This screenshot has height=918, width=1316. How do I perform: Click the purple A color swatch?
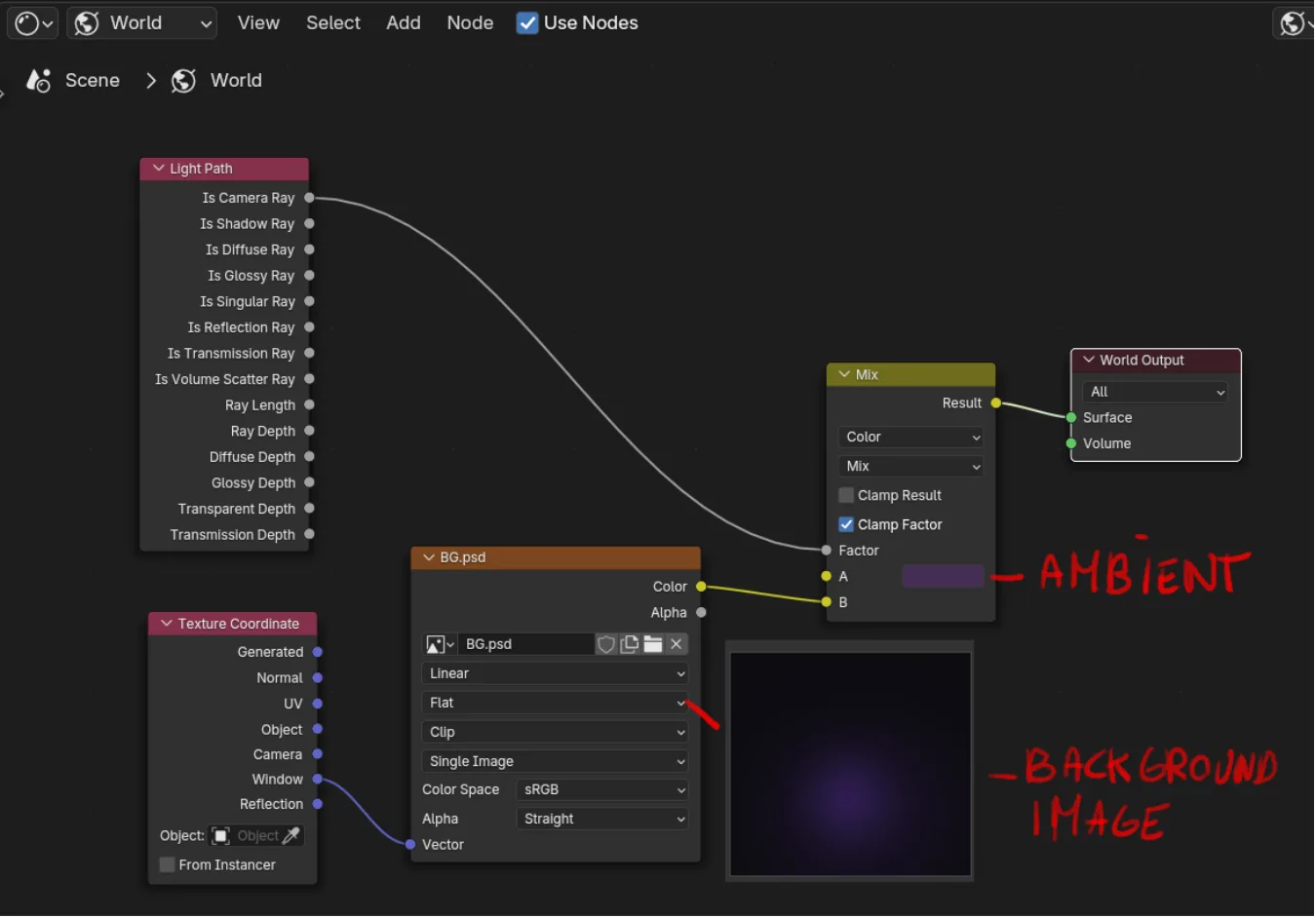pyautogui.click(x=943, y=577)
